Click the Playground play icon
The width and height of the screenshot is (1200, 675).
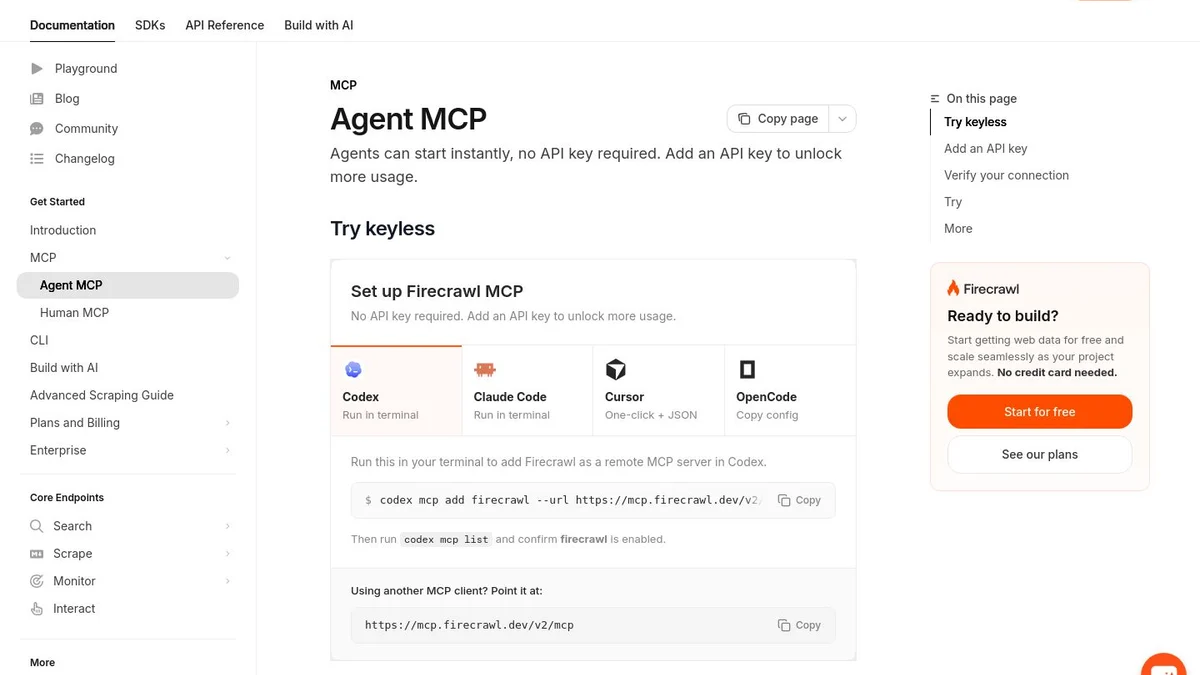[37, 69]
